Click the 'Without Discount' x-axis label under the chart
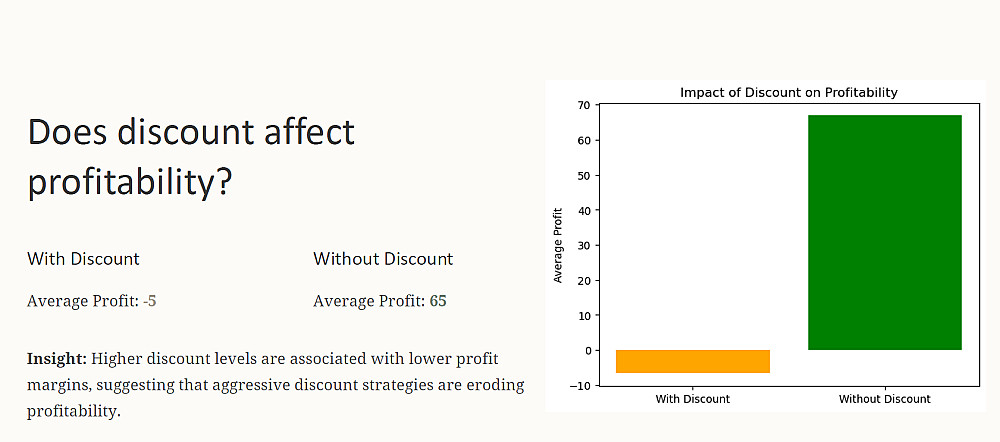1000x442 pixels. point(884,399)
